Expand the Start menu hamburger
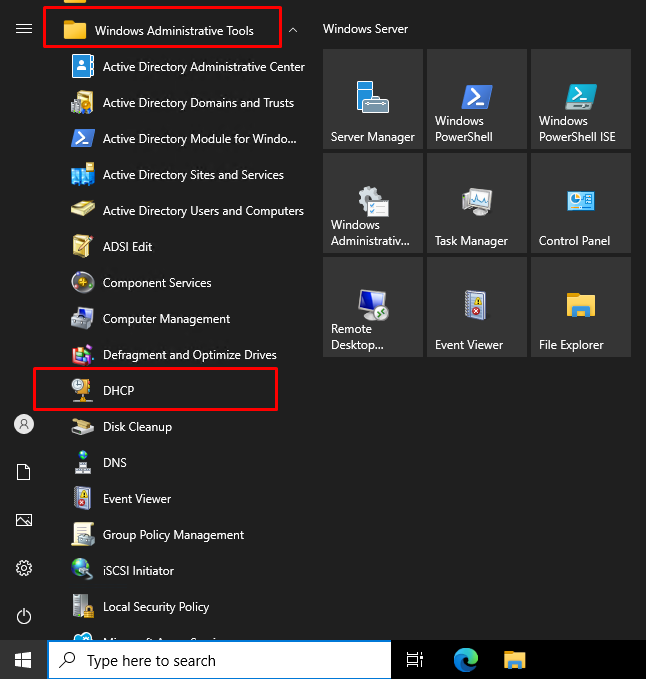The height and width of the screenshot is (679, 646). 24,29
